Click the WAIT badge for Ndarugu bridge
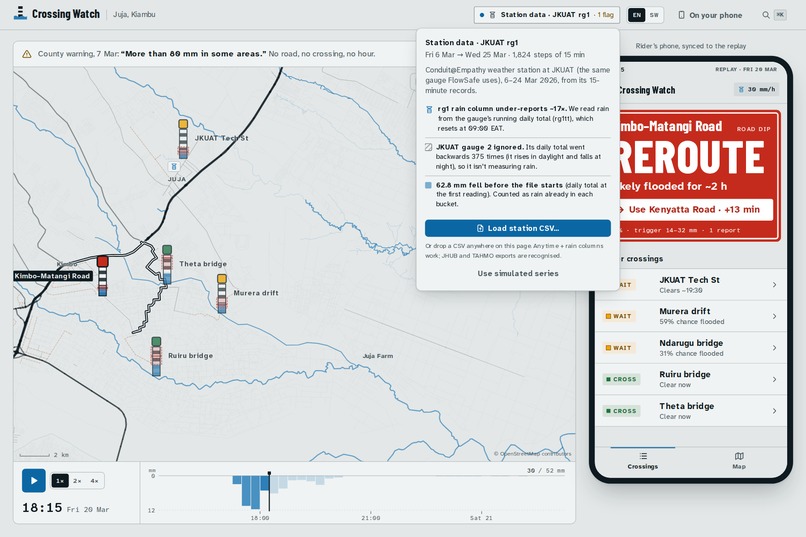The width and height of the screenshot is (806, 537). click(618, 348)
